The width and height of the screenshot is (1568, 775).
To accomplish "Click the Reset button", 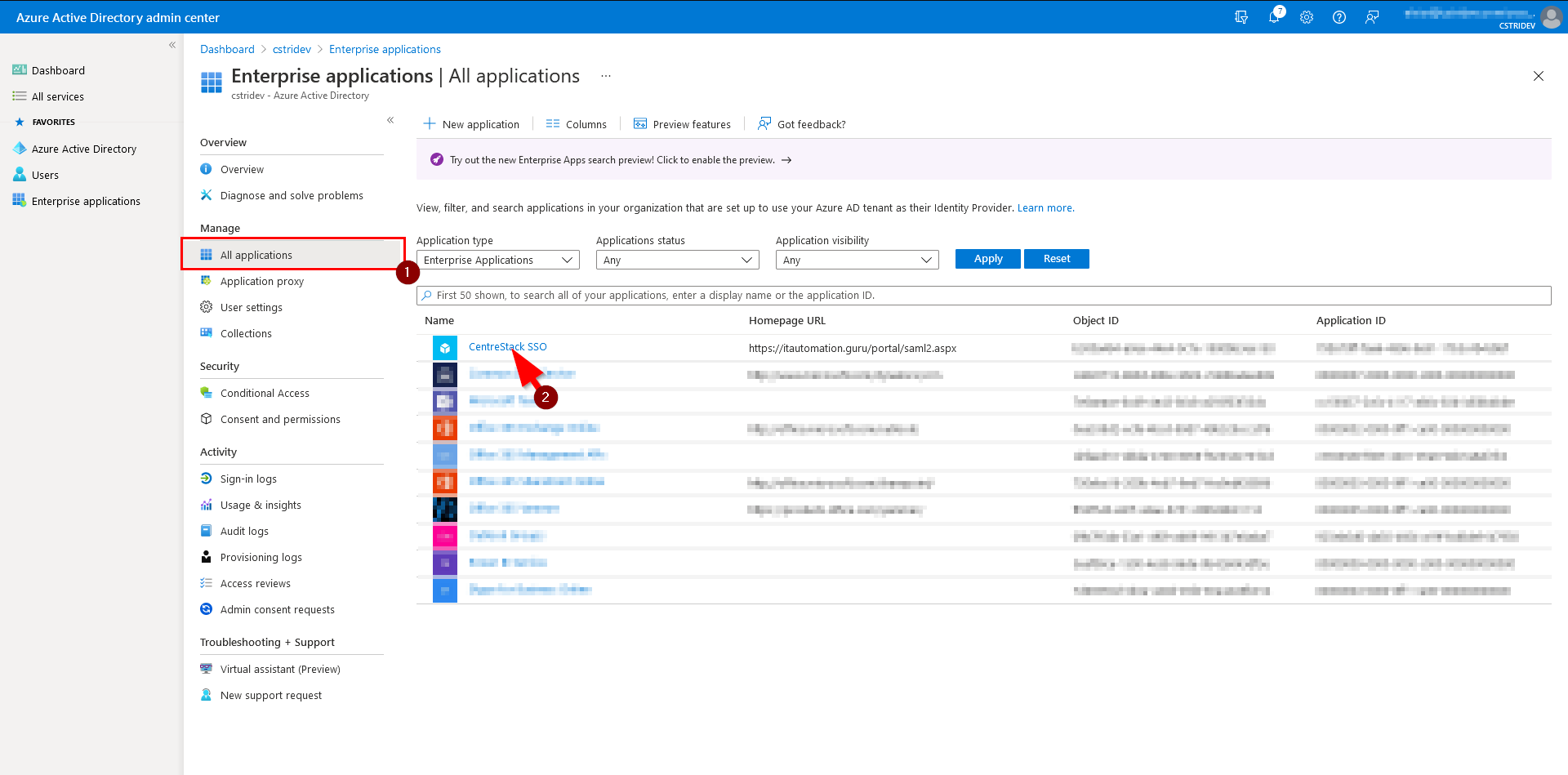I will tap(1057, 259).
